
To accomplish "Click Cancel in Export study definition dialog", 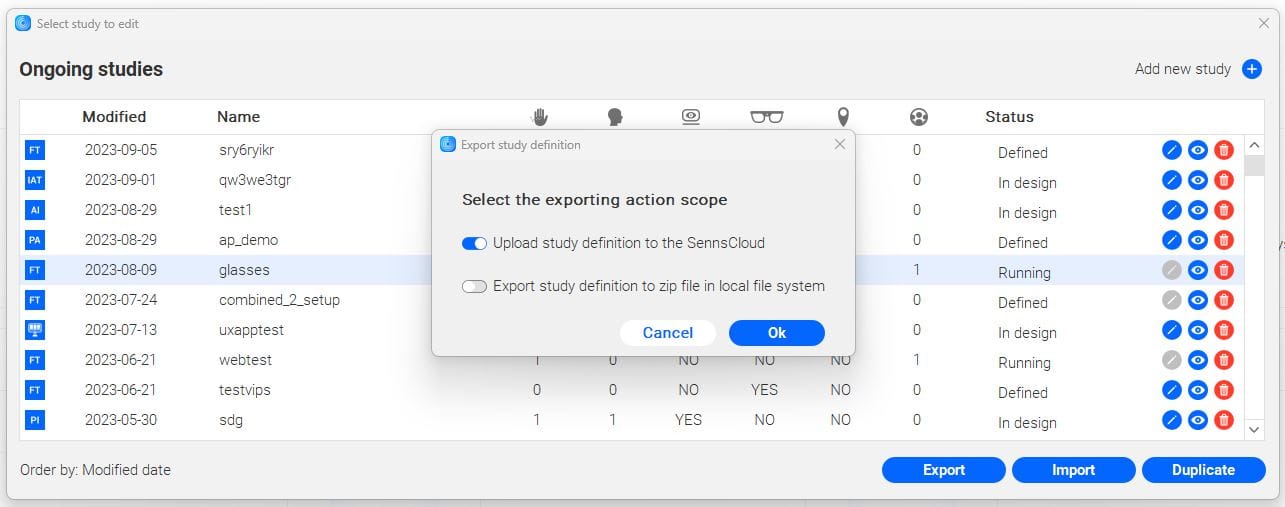I will point(668,333).
